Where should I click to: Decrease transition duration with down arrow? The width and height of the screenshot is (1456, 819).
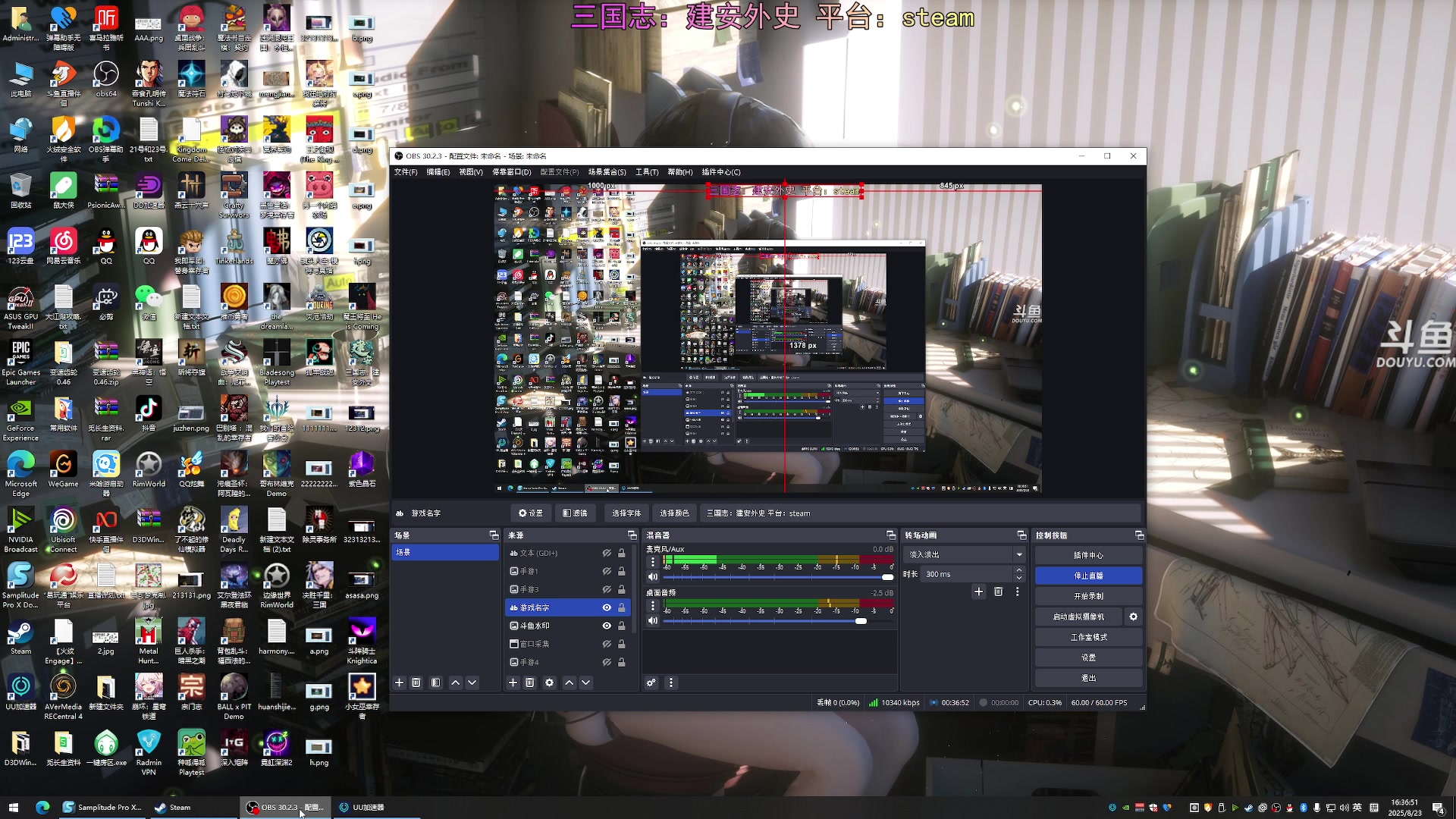(x=1019, y=579)
